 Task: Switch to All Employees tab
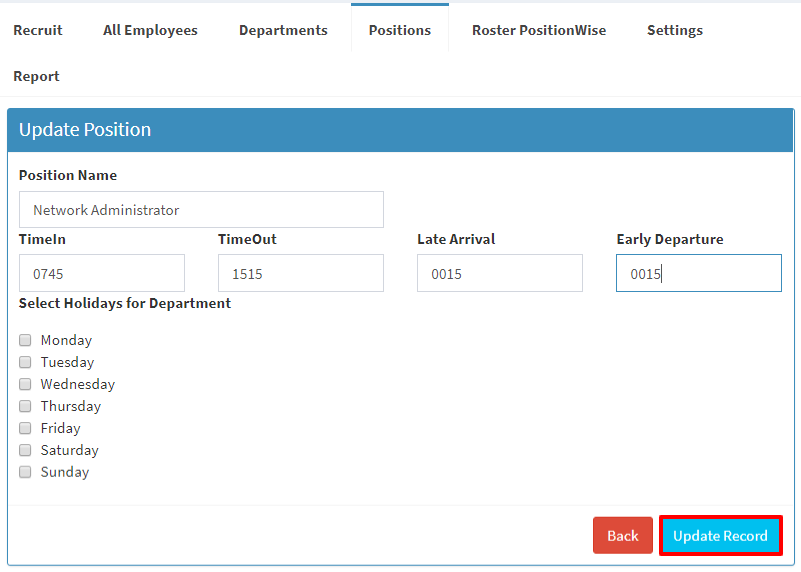(x=150, y=30)
